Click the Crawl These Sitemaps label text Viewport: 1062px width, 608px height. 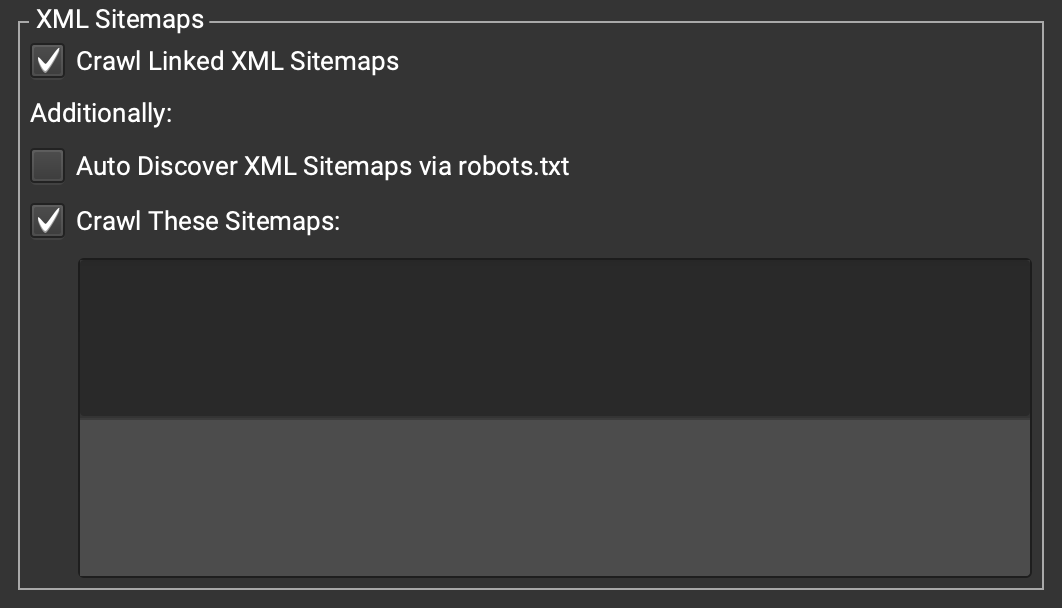[208, 221]
